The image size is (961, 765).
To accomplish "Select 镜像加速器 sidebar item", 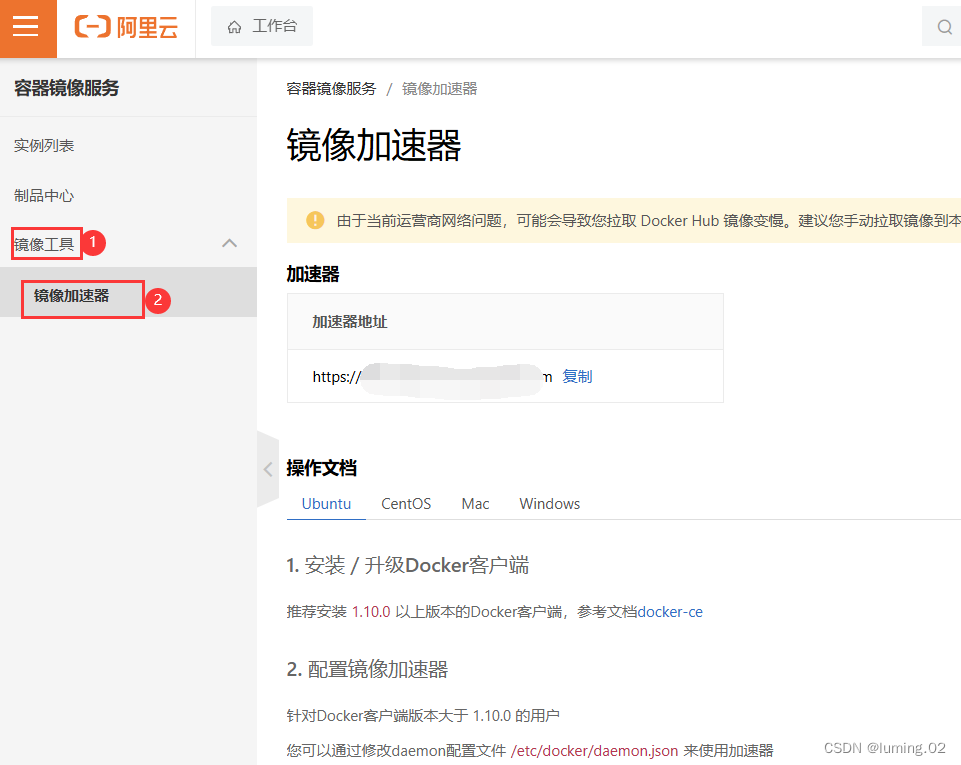I will 72,295.
